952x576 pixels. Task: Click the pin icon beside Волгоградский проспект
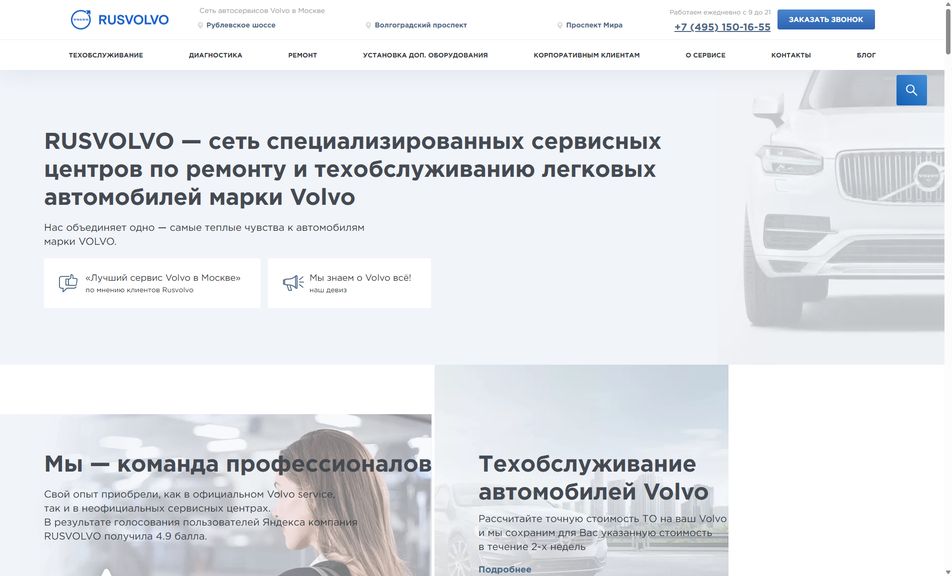coord(369,25)
